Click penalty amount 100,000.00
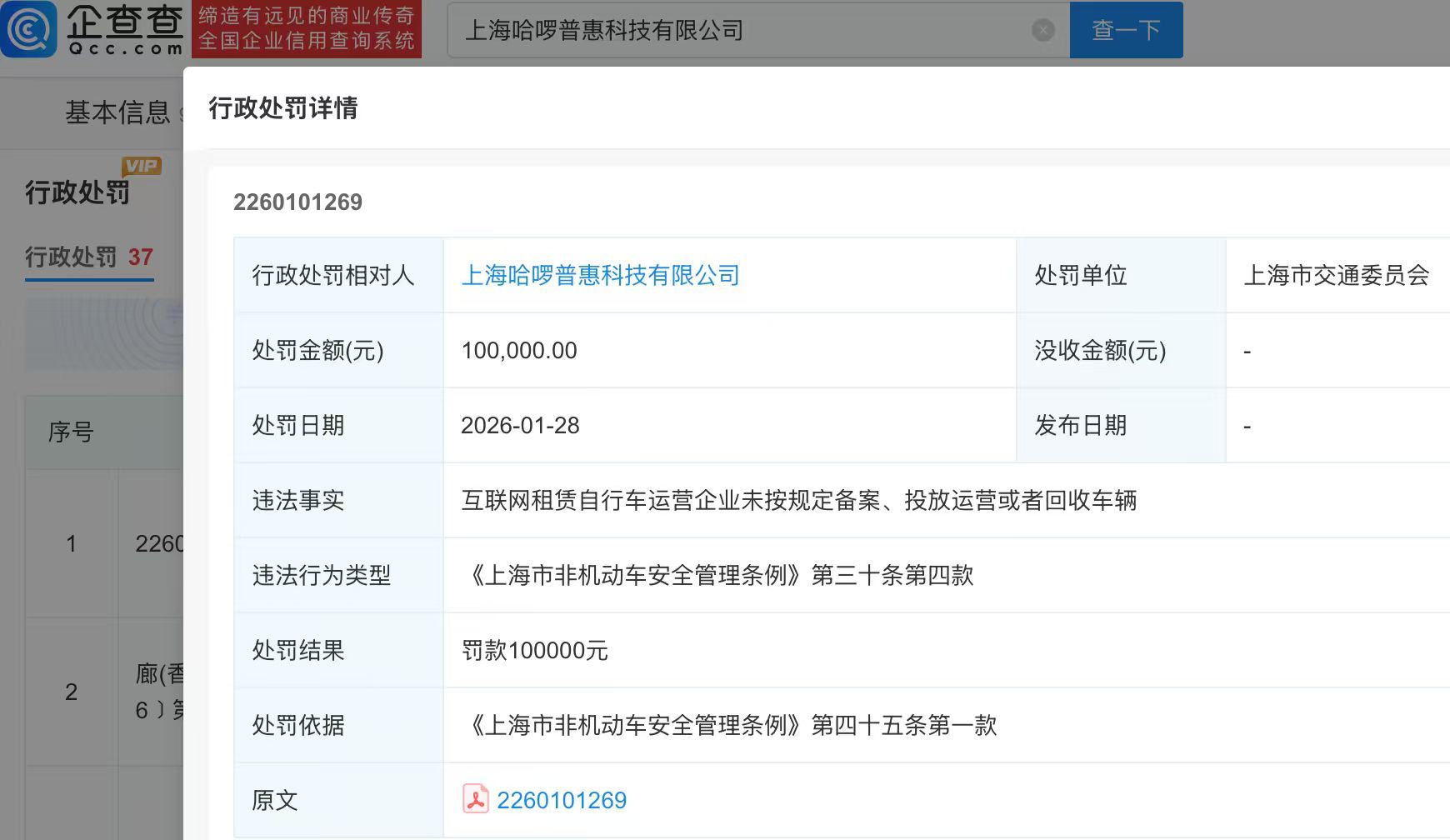This screenshot has width=1450, height=840. point(519,350)
